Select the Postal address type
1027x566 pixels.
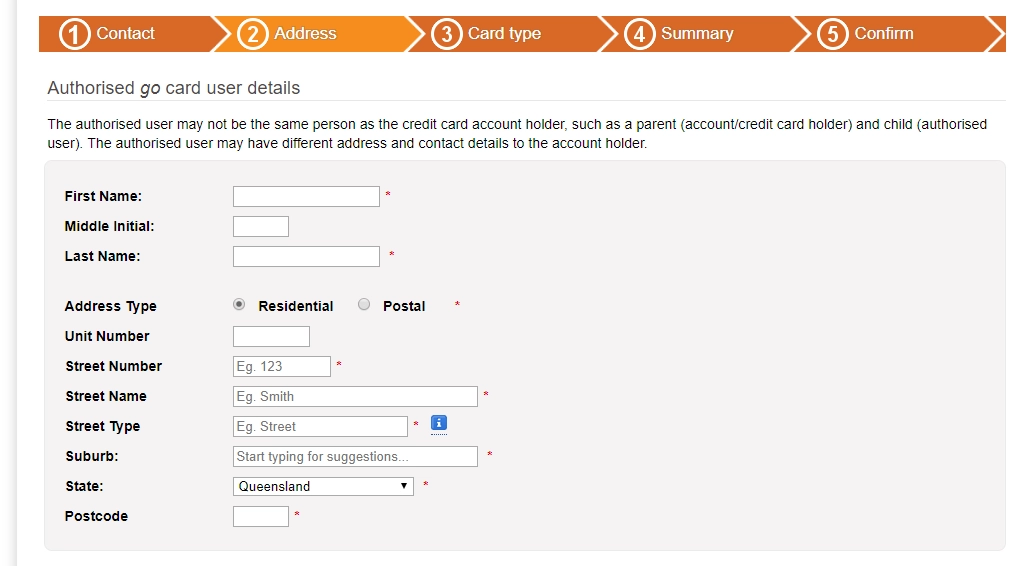pyautogui.click(x=364, y=305)
